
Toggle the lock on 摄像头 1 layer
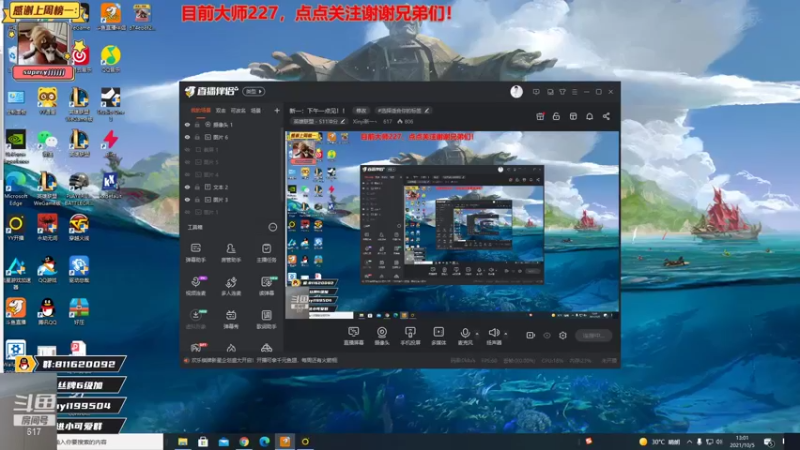click(x=197, y=124)
